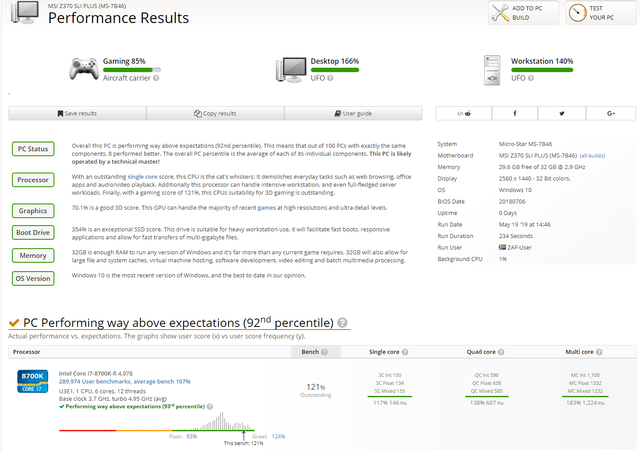The image size is (640, 453).
Task: Click the Bench column header
Action: (x=316, y=352)
